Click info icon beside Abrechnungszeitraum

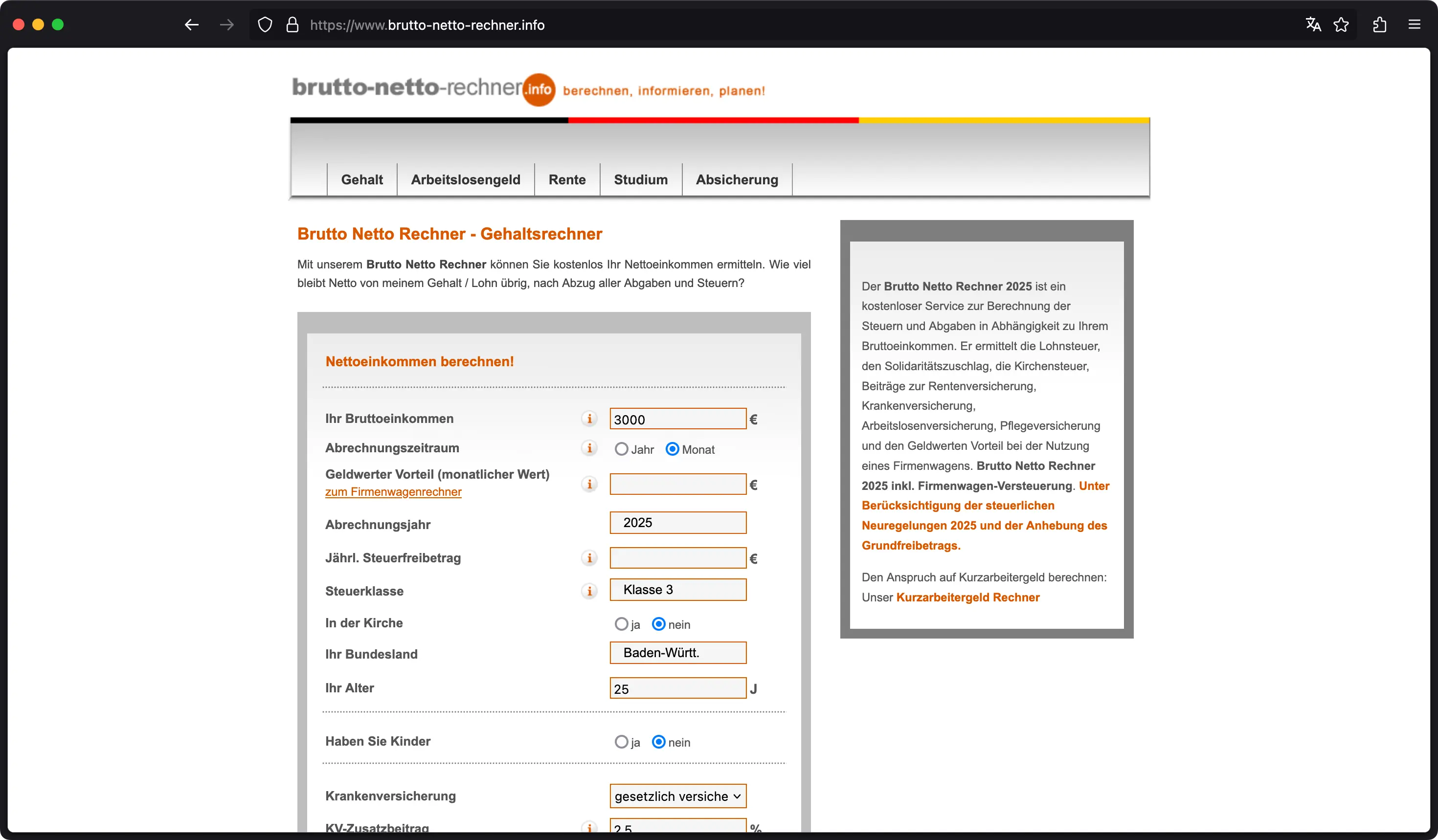click(589, 448)
